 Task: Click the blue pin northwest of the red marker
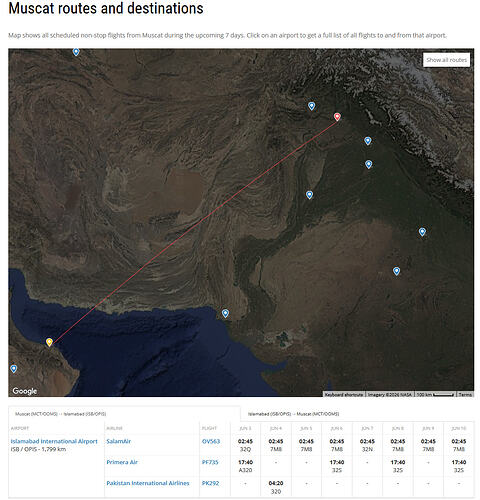(311, 106)
